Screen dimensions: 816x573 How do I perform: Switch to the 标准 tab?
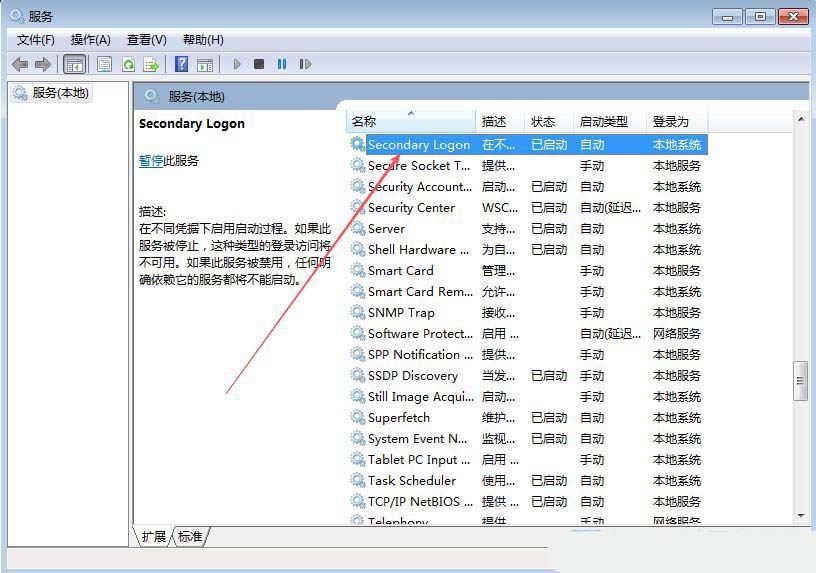[x=190, y=537]
